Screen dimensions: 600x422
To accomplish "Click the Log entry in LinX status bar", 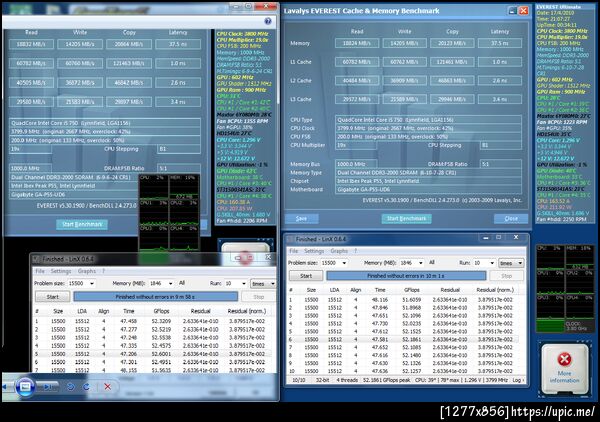I will click(x=517, y=380).
